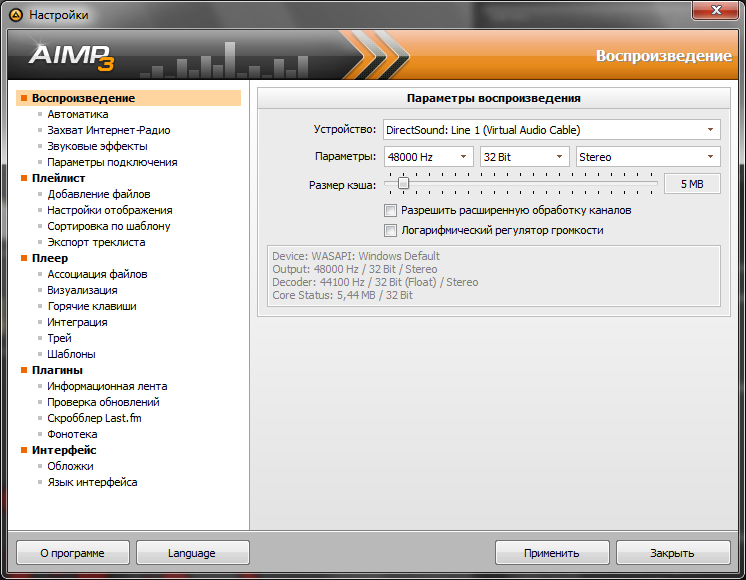Enable Разрешить расширенную обработку каналов checkbox

pos(390,210)
